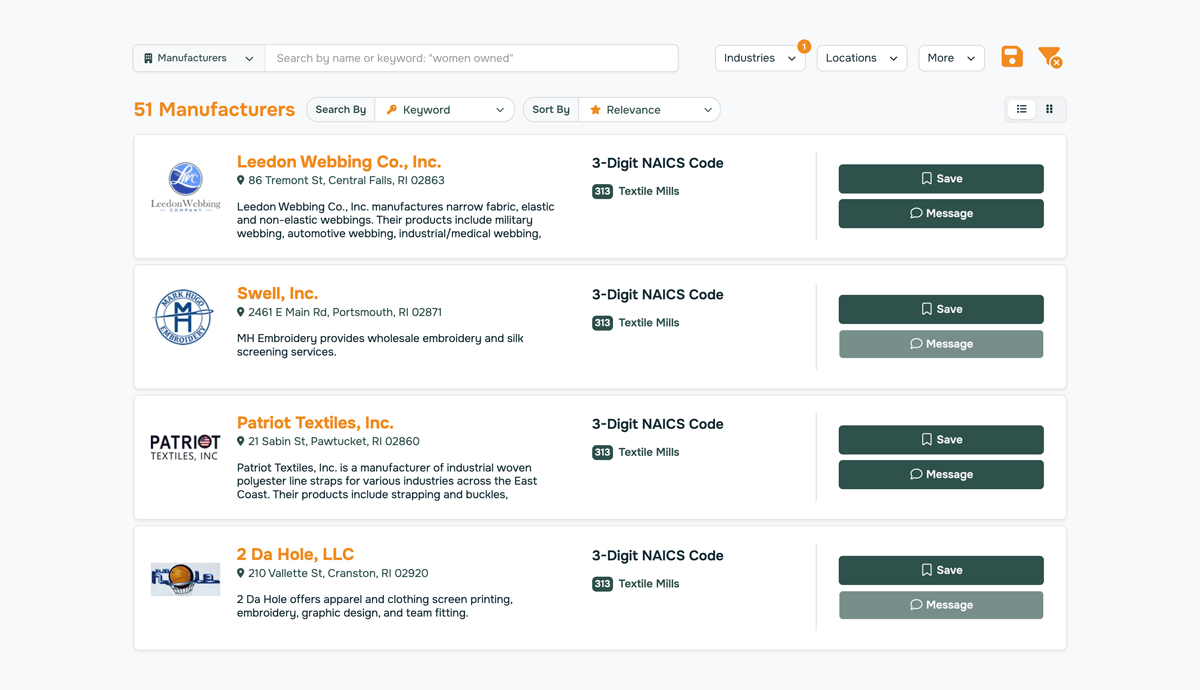Click the notification badge on the Industries filter
Image resolution: width=1200 pixels, height=690 pixels.
(x=804, y=46)
